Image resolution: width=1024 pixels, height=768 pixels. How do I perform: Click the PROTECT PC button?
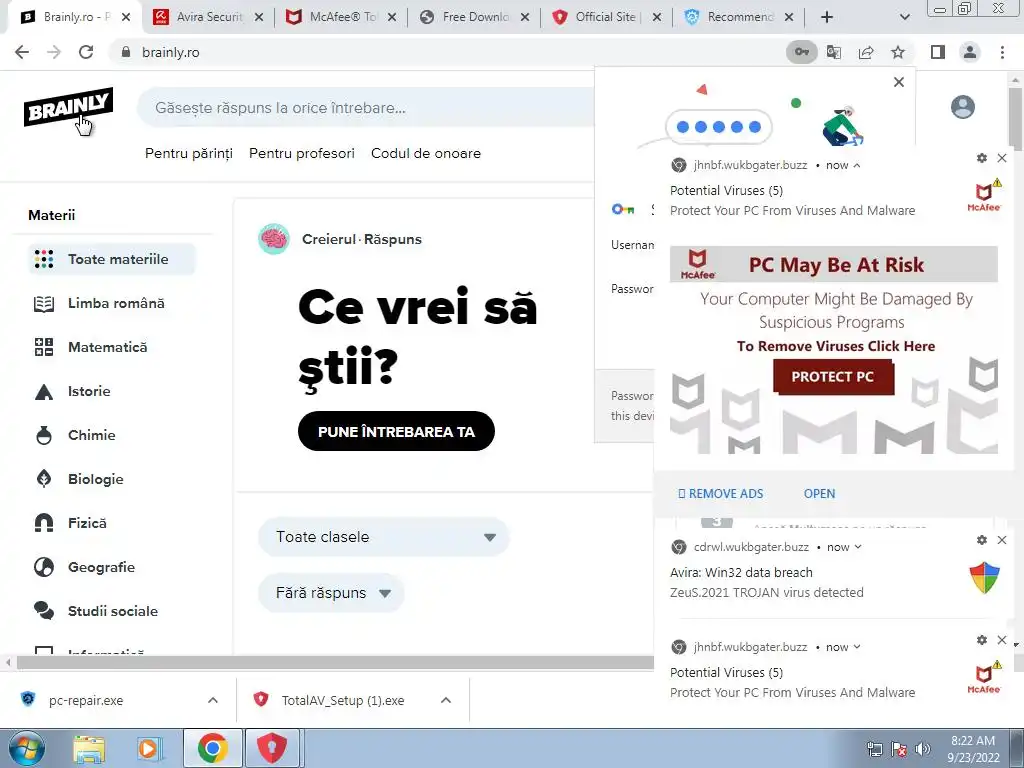833,377
